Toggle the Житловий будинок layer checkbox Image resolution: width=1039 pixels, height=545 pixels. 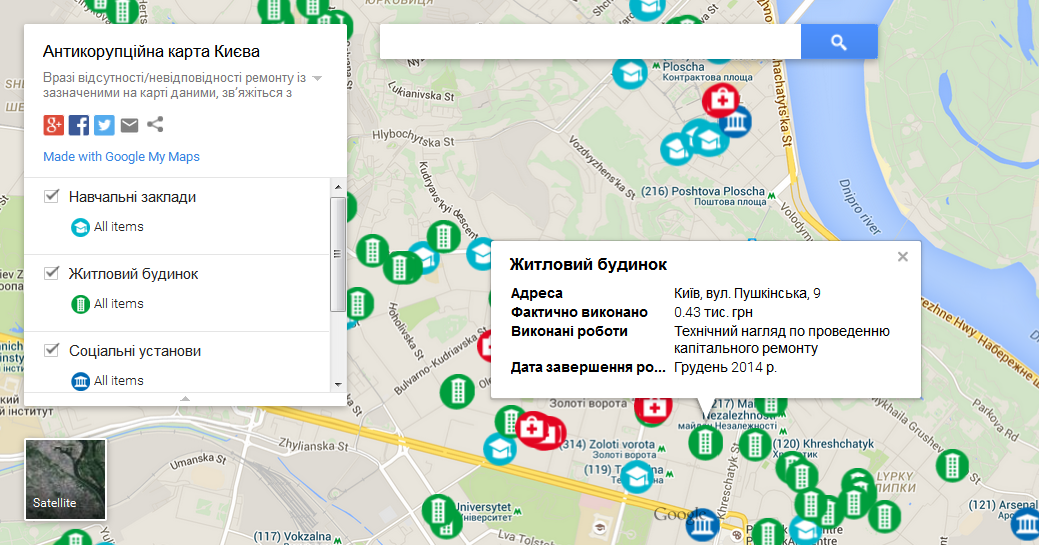coord(52,273)
